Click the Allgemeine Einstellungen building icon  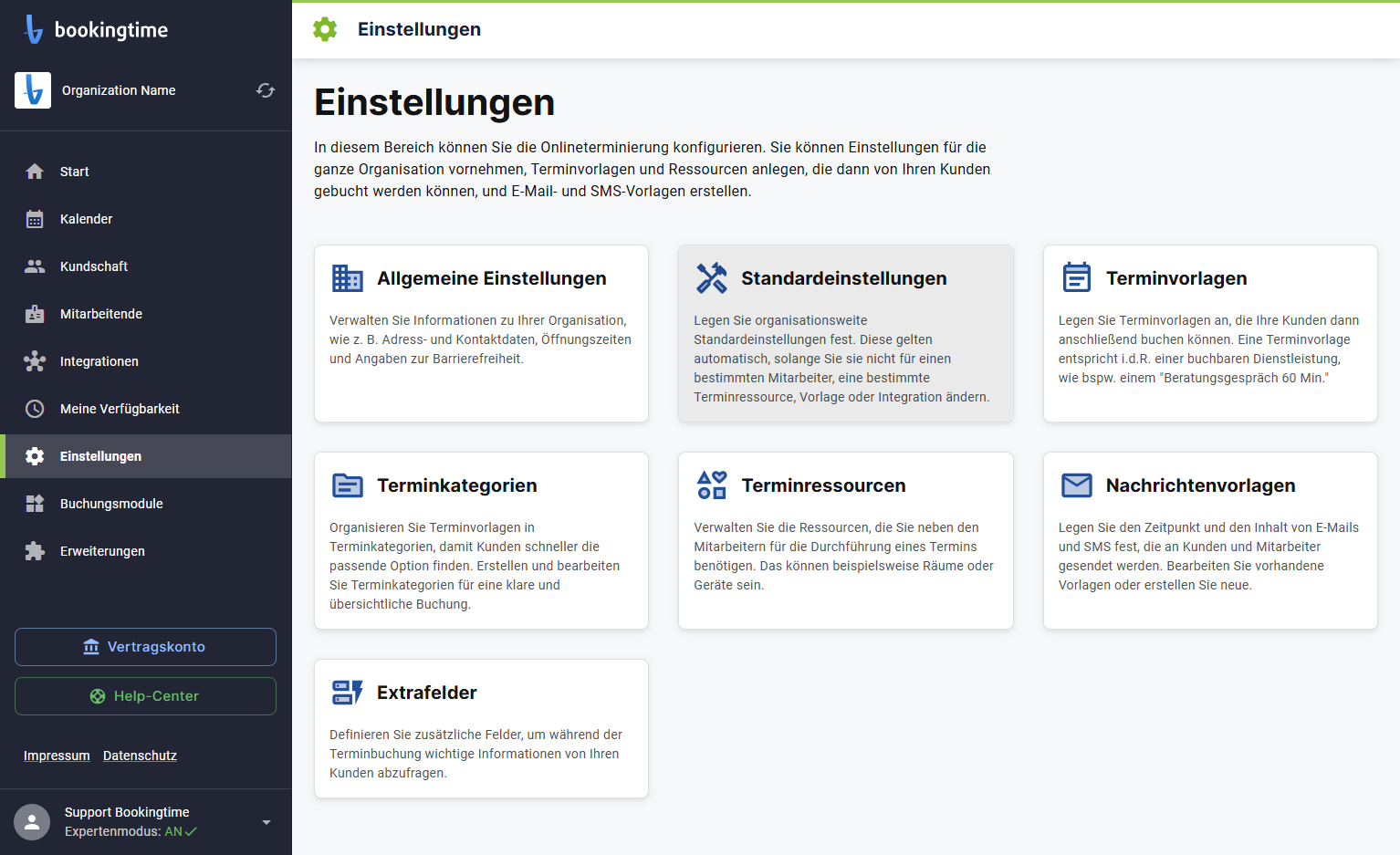pos(347,278)
